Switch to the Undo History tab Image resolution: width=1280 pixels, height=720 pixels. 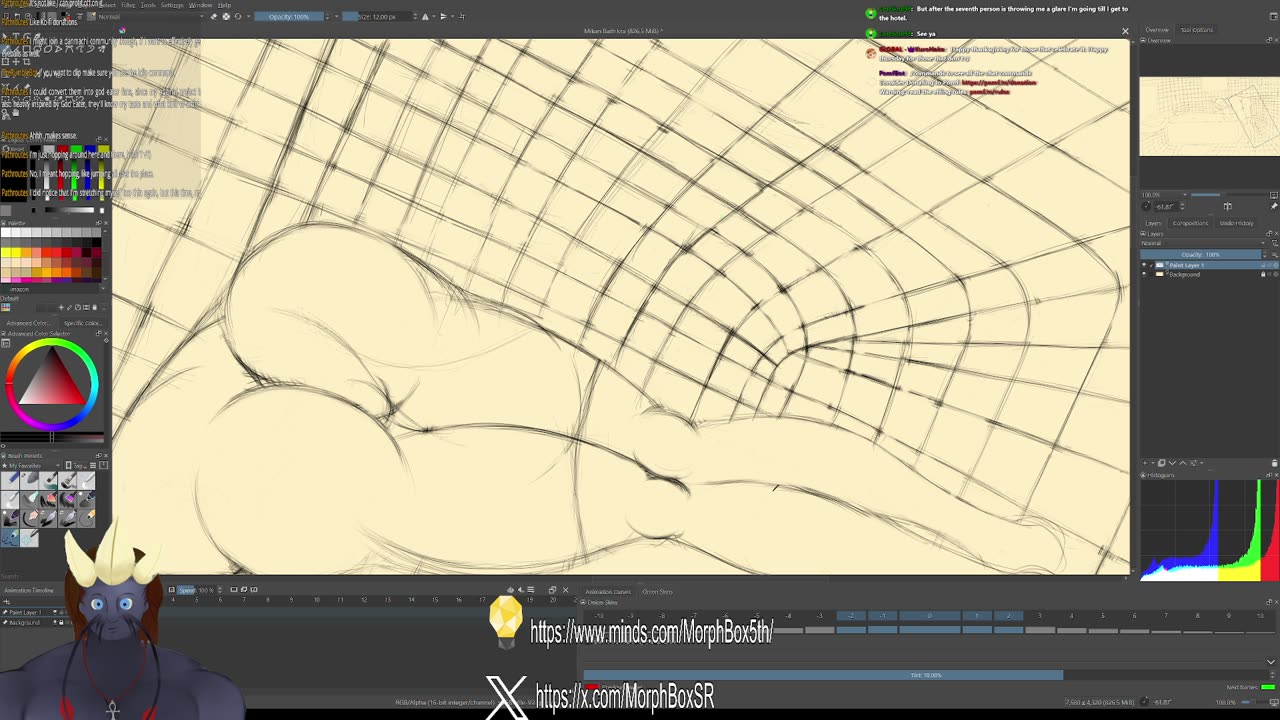pyautogui.click(x=1236, y=223)
